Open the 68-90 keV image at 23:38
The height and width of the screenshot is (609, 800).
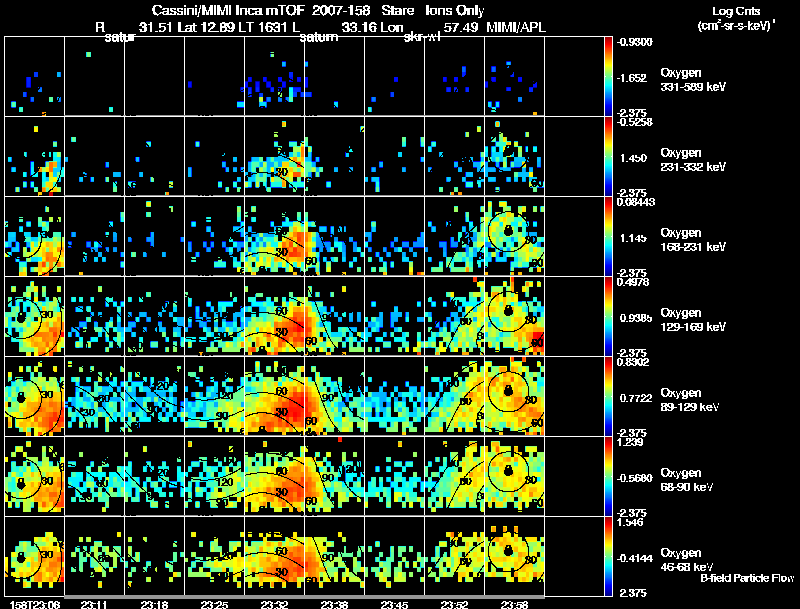(335, 476)
